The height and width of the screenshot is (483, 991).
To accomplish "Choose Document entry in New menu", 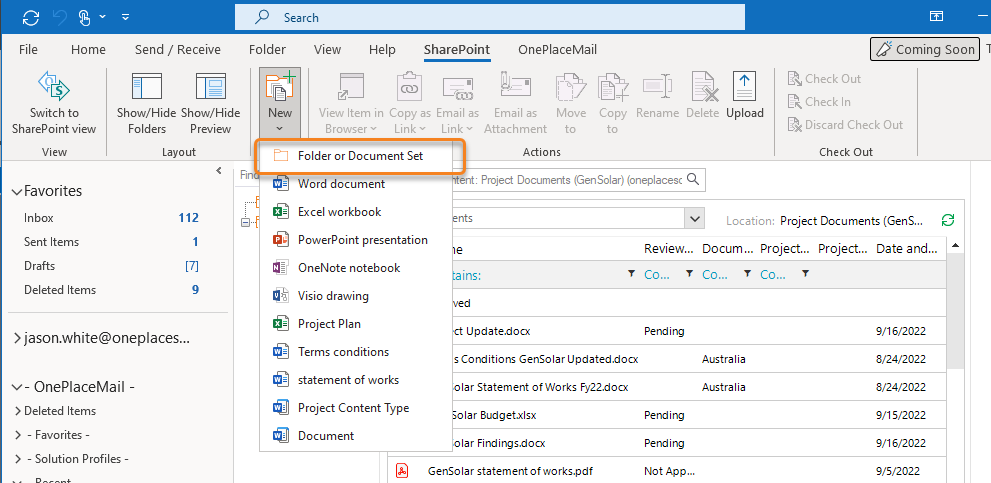I will click(x=356, y=436).
